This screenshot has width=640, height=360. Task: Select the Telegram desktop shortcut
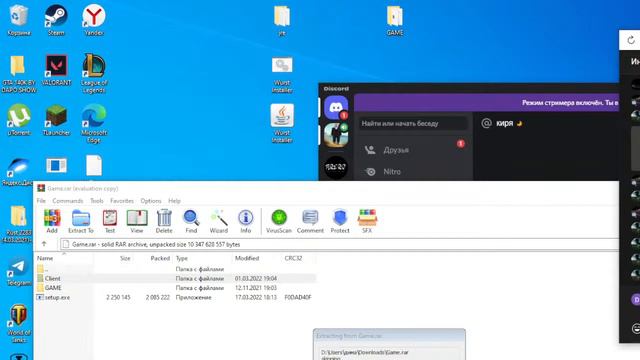[19, 271]
